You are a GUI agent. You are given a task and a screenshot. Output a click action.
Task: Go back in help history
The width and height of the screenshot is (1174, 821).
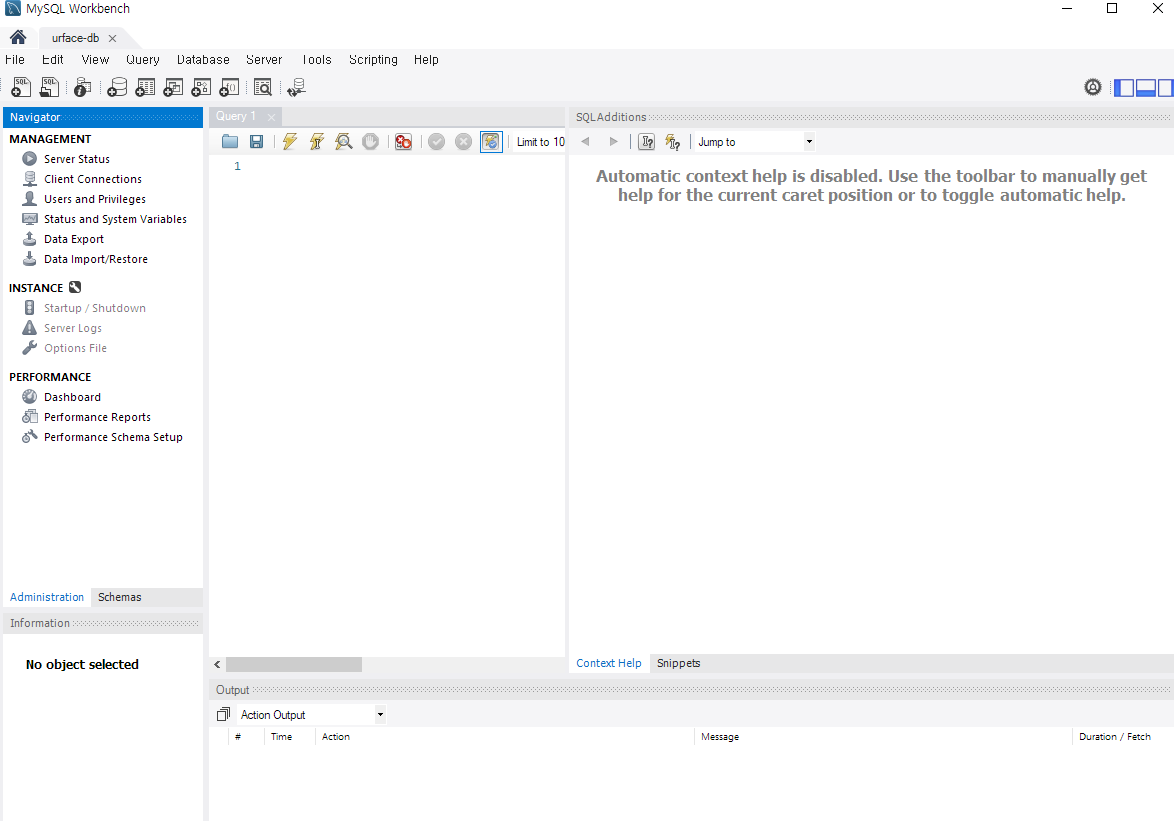pyautogui.click(x=586, y=141)
